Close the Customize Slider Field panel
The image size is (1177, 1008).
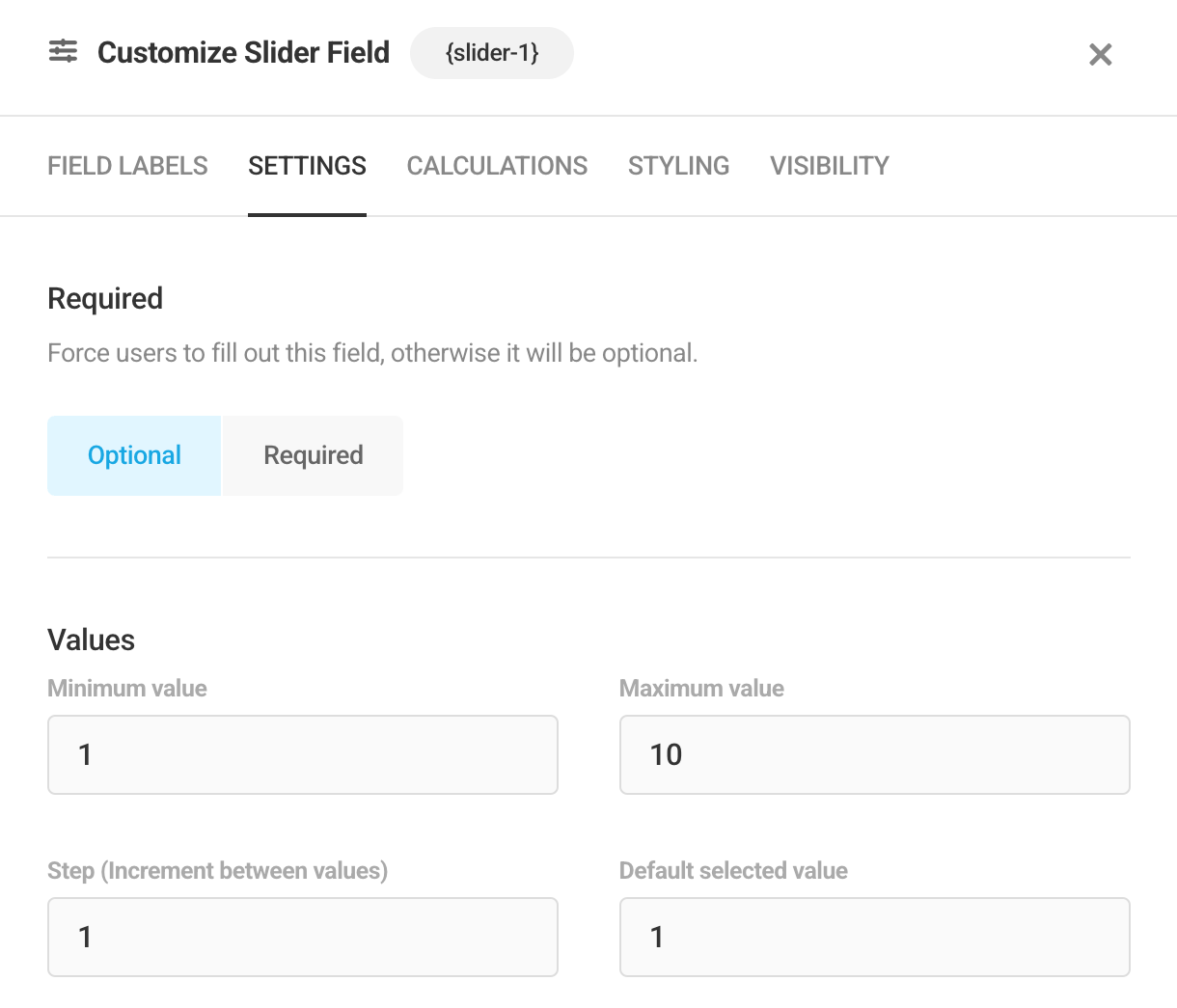click(1101, 55)
